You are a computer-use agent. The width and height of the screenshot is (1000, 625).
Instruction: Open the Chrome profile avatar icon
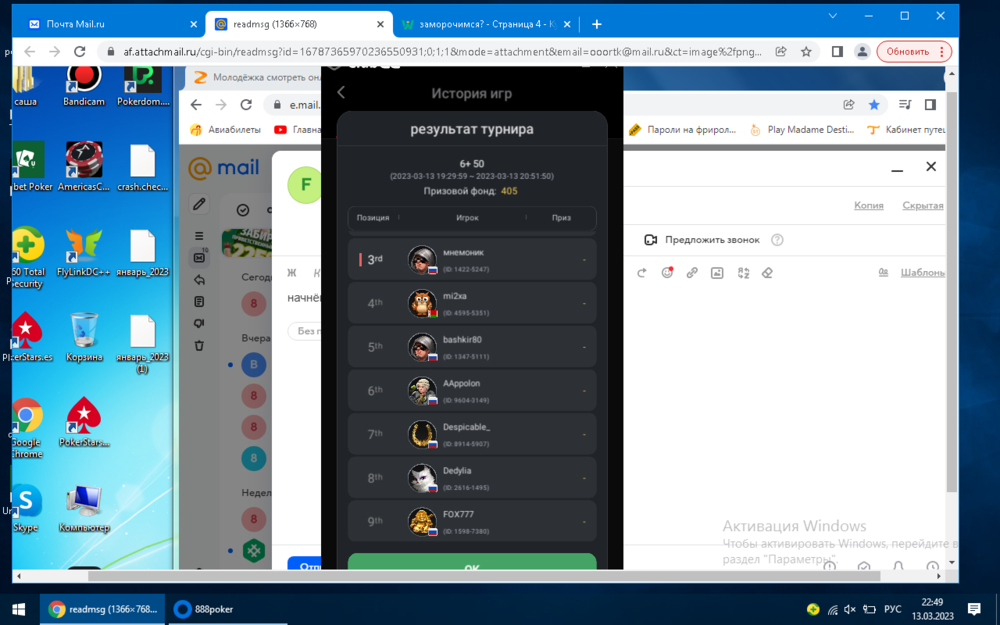[x=862, y=52]
